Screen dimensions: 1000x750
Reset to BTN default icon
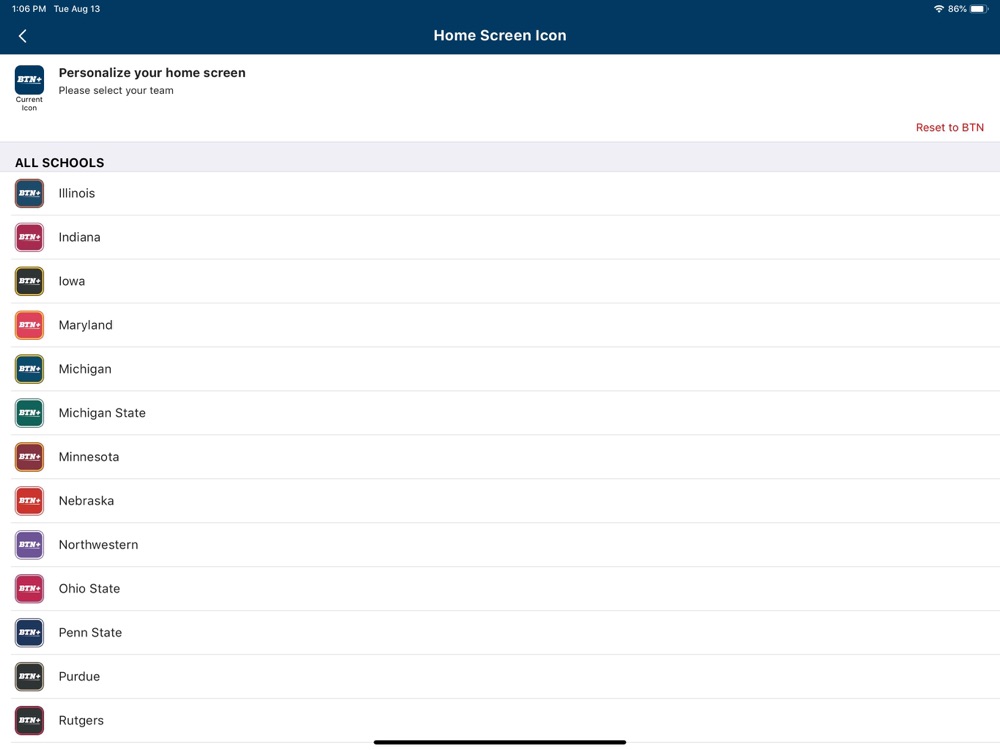pos(949,128)
